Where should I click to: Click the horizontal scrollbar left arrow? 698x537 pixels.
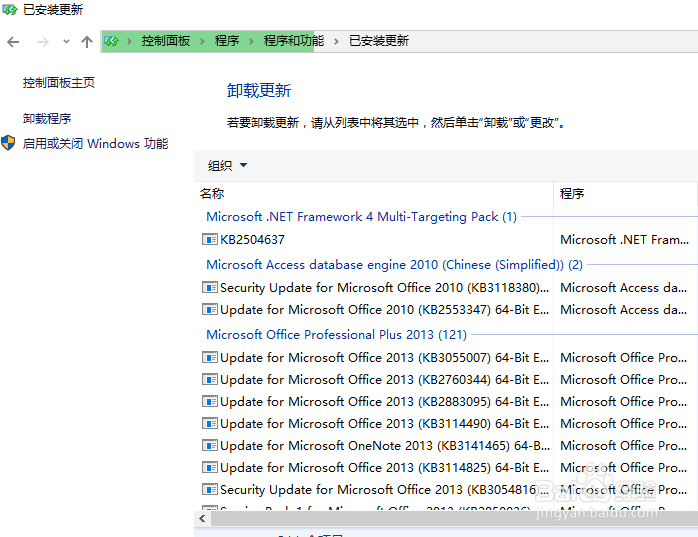click(x=203, y=518)
